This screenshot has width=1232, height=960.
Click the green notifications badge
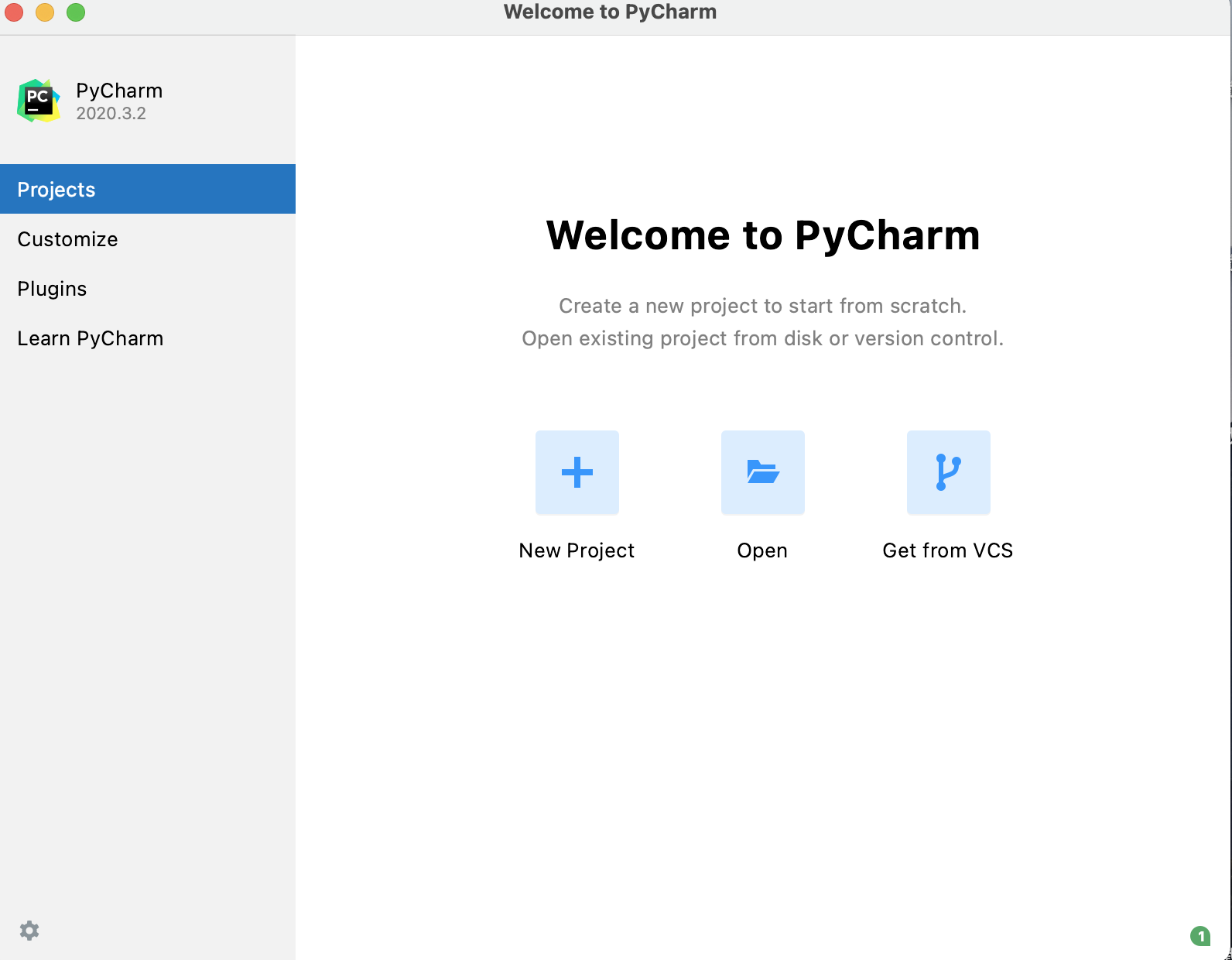[1200, 936]
